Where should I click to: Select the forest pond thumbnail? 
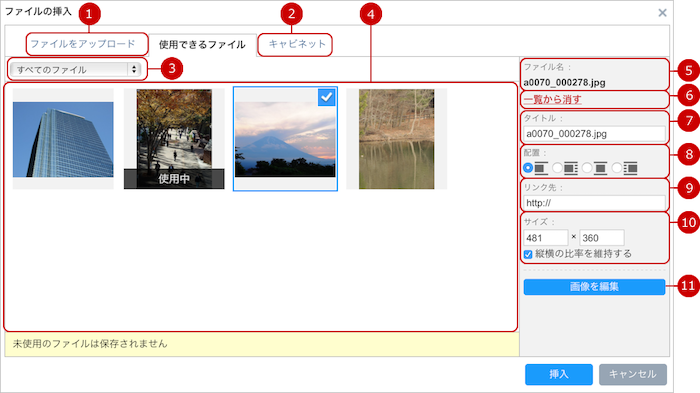pos(396,139)
